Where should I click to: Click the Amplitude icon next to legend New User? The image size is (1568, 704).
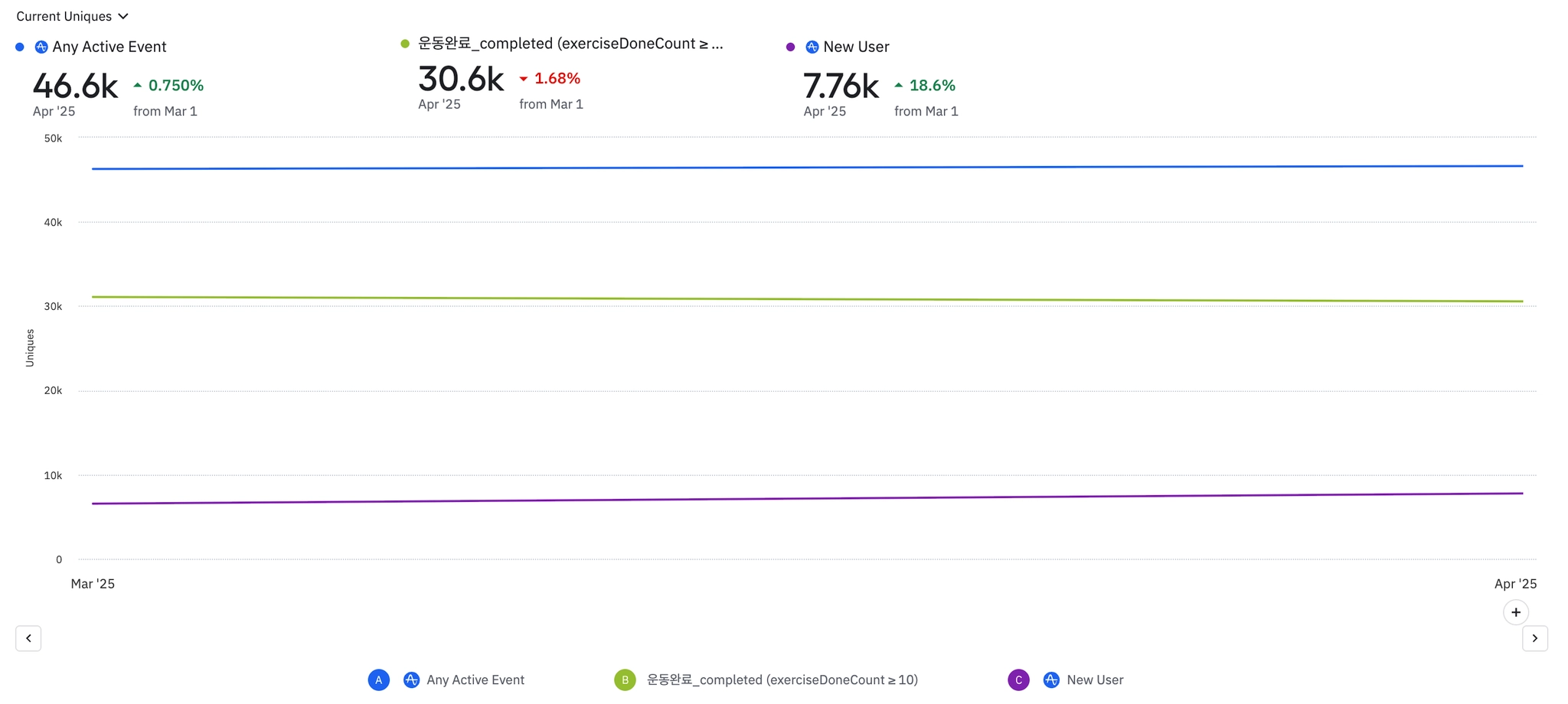pos(1051,680)
